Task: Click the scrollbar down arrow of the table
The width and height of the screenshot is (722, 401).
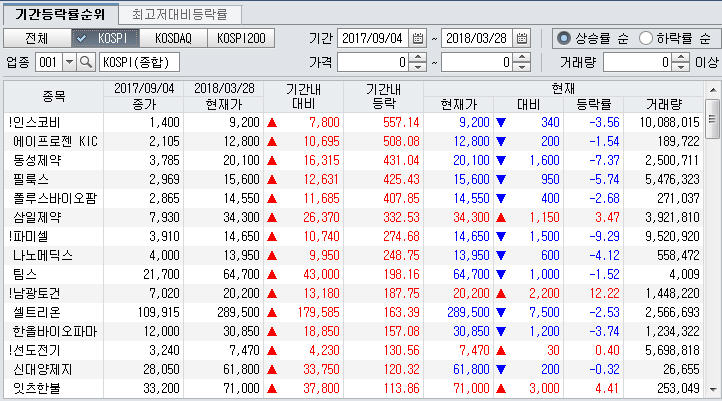Action: 713,389
